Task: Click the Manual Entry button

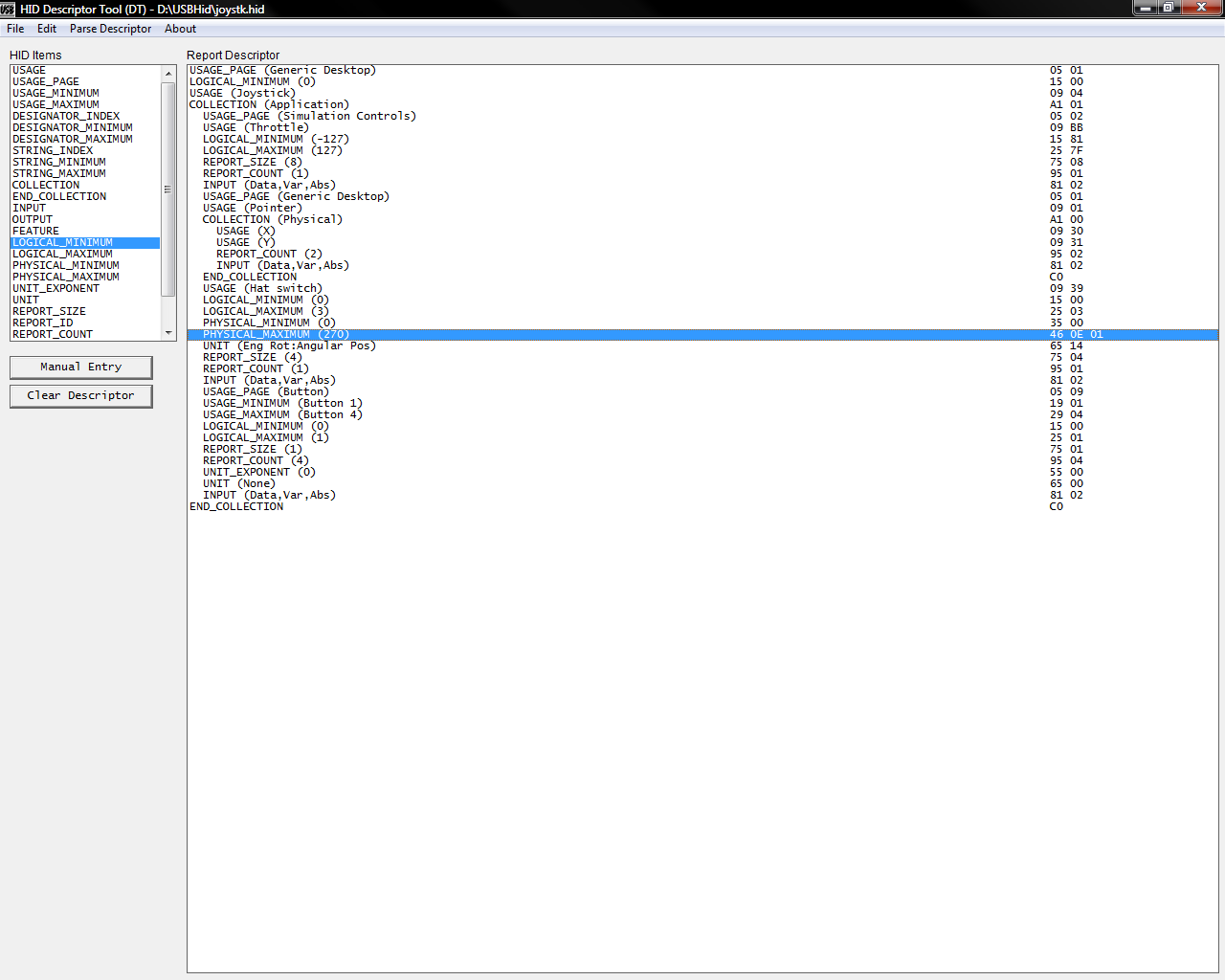Action: [x=81, y=367]
